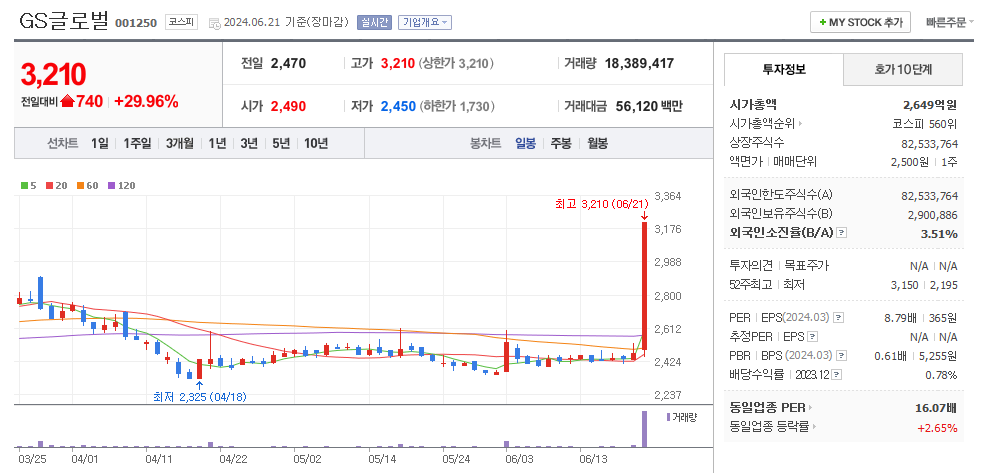The image size is (988, 473).
Task: Click the 코스피 market badge
Action: coord(181,23)
